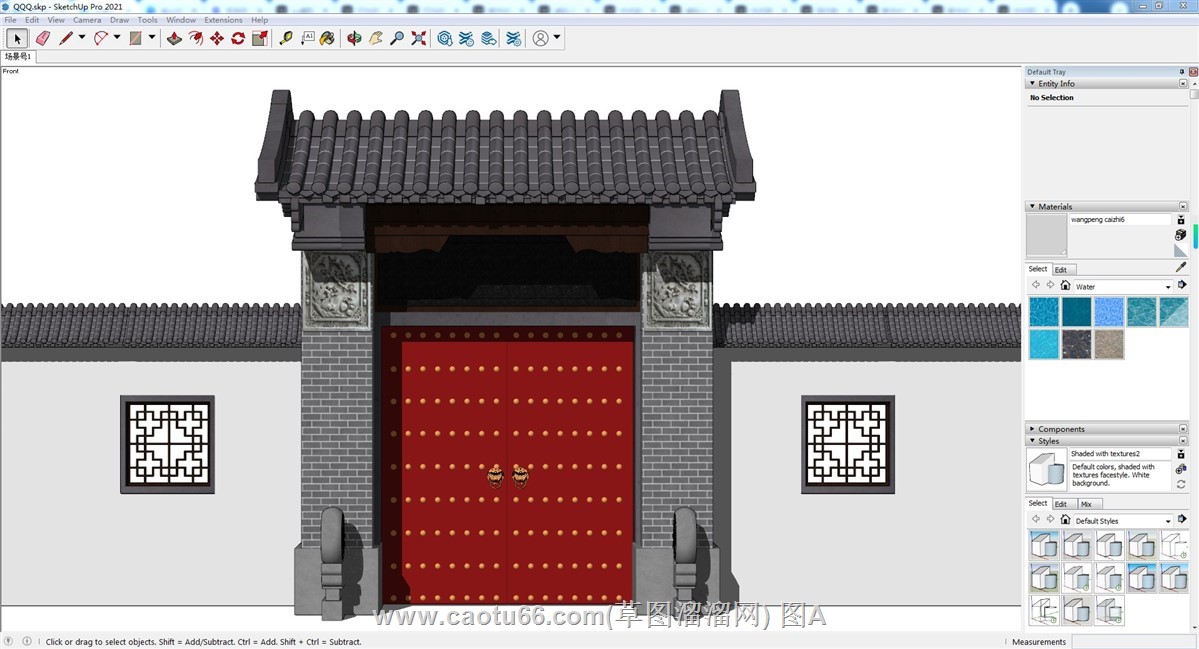Open the Line tool dropdown arrow

[82, 37]
